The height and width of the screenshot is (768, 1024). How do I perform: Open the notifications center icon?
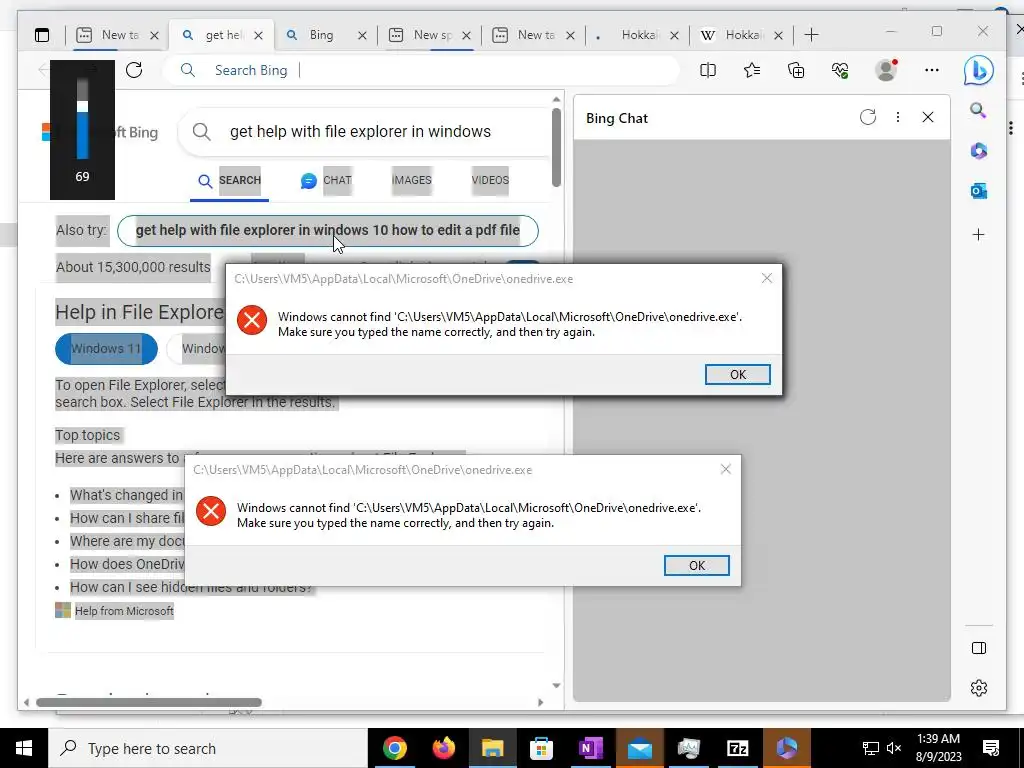(991, 748)
